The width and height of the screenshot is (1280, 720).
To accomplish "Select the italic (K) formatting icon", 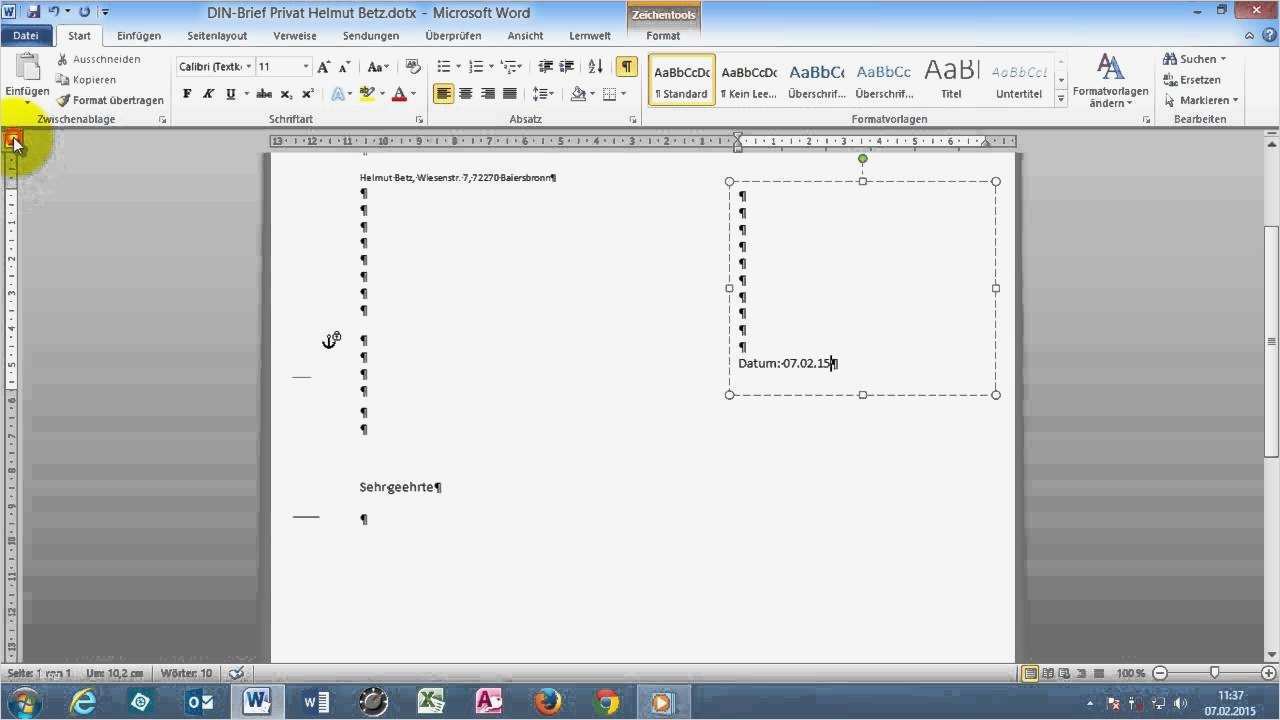I will click(207, 93).
